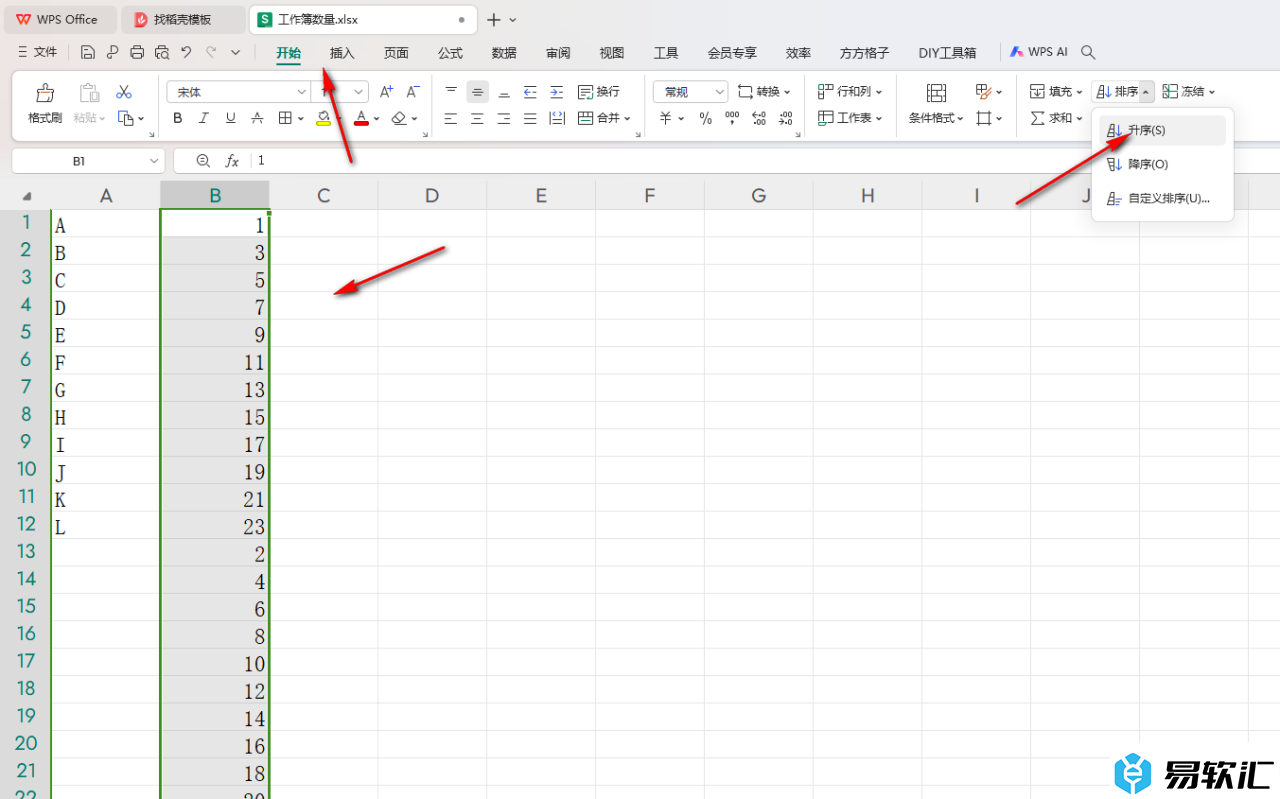Click the 转换 convert button
1280x799 pixels.
[765, 92]
